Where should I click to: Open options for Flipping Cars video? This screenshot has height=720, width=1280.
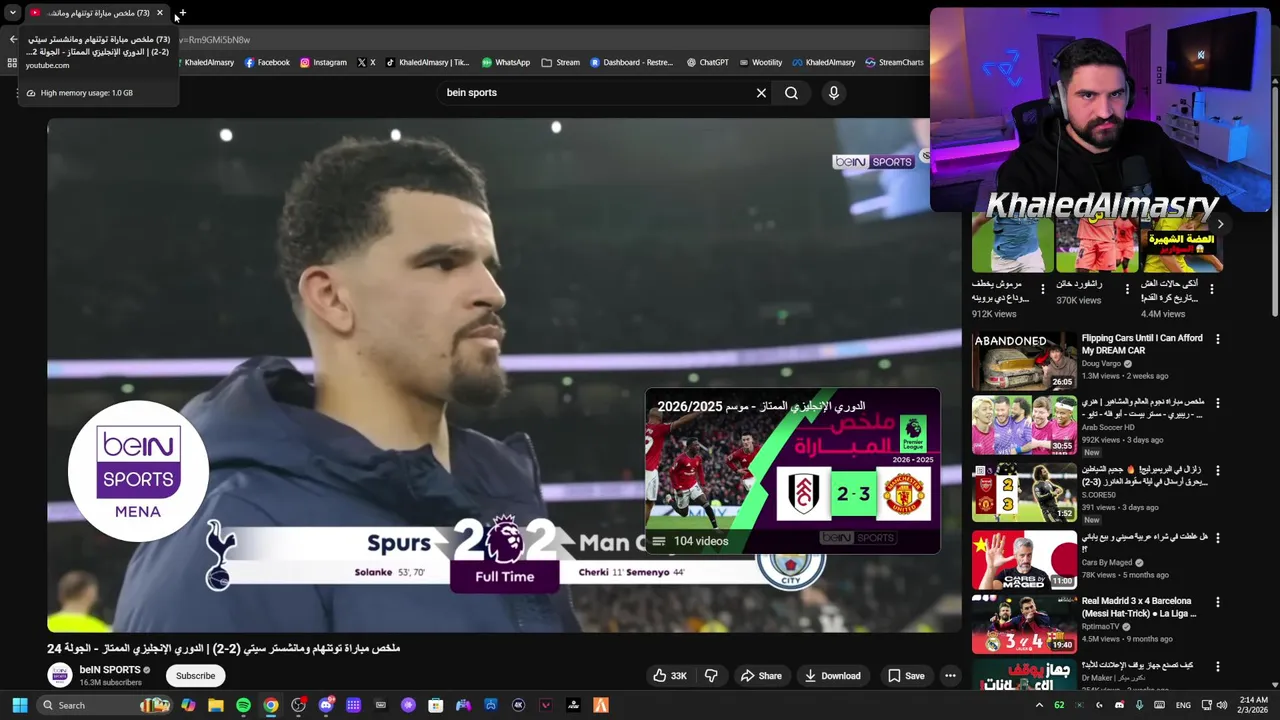pos(1217,340)
